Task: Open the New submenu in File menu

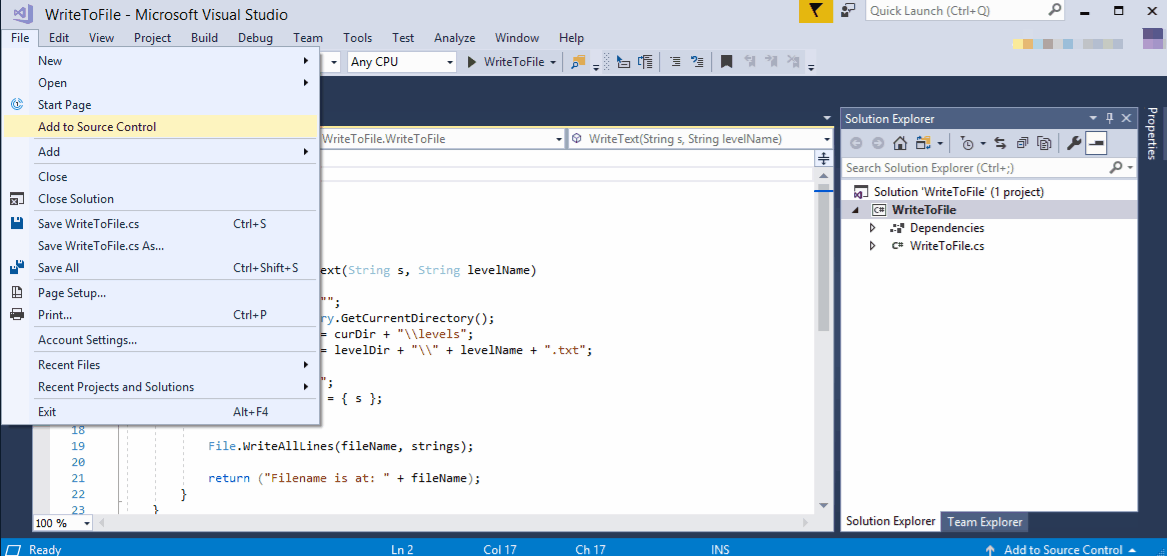Action: point(160,60)
